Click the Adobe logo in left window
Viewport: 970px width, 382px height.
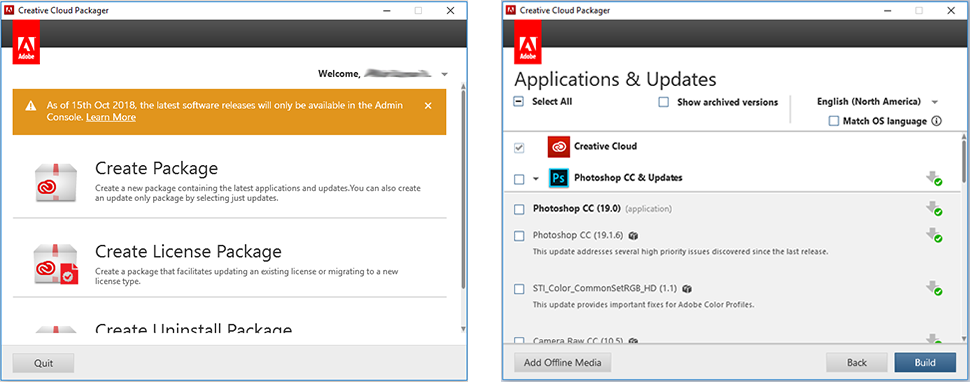(x=27, y=42)
